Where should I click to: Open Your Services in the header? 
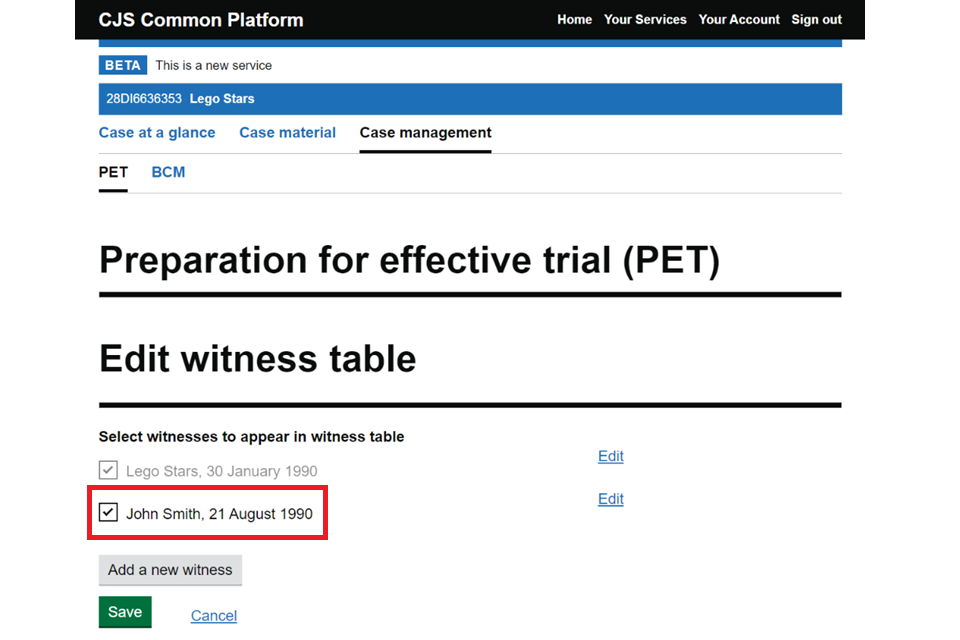tap(645, 20)
